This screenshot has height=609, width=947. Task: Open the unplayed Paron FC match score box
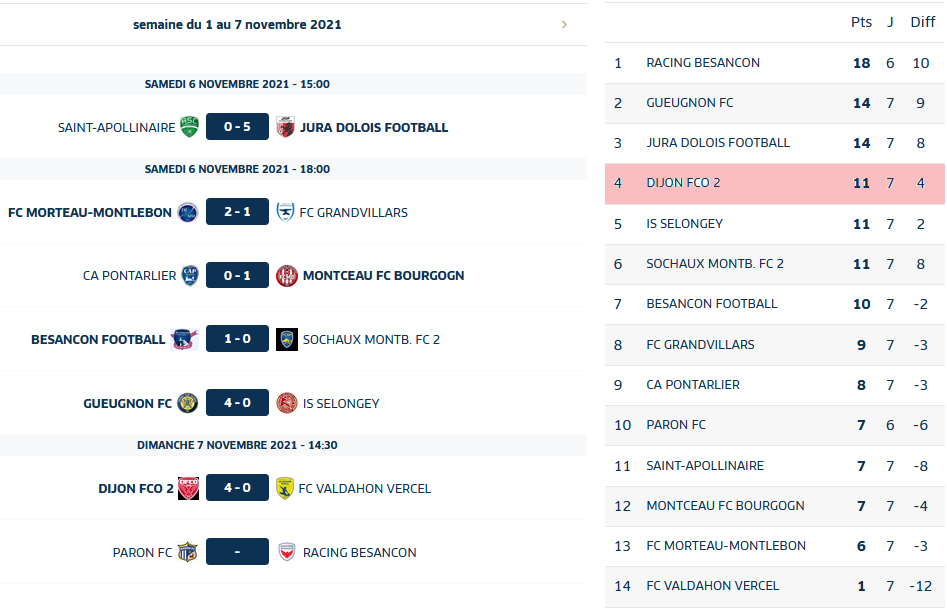237,552
